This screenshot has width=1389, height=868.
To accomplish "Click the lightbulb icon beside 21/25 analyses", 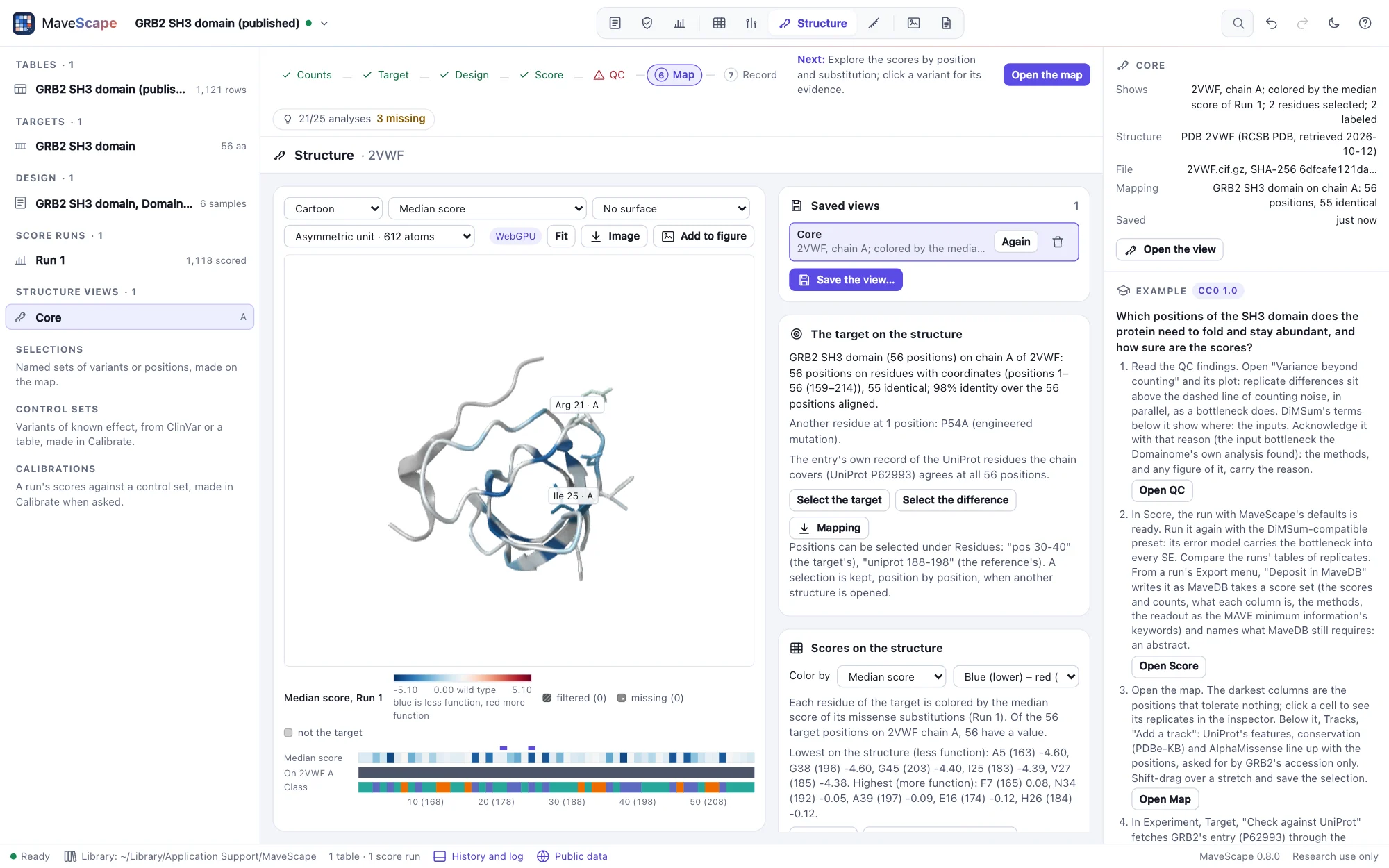I will tap(288, 119).
